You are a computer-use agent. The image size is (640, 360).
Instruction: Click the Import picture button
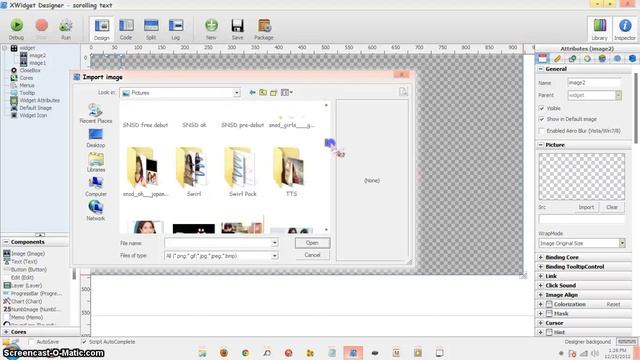tap(586, 207)
